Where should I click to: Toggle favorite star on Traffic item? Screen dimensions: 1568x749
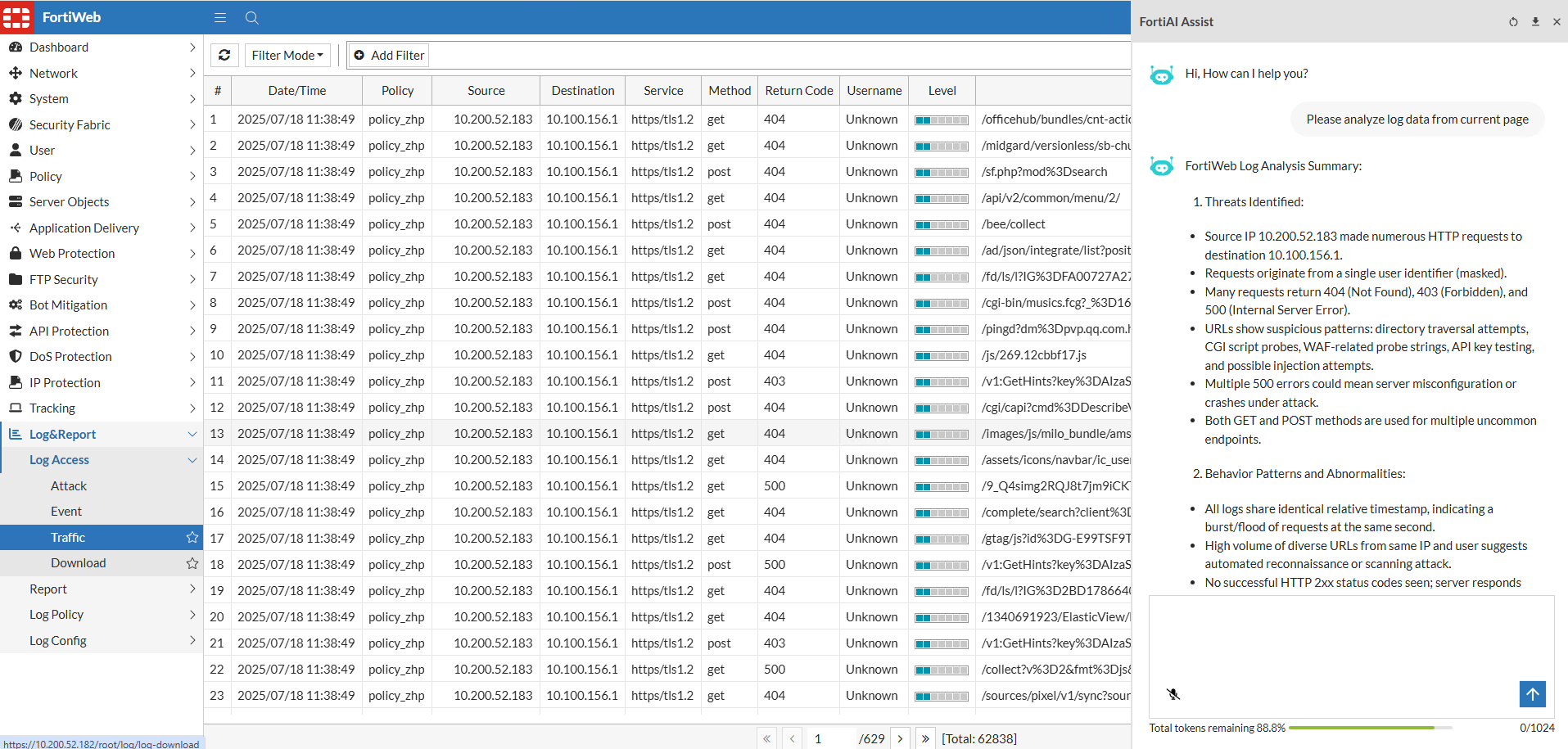click(x=192, y=538)
